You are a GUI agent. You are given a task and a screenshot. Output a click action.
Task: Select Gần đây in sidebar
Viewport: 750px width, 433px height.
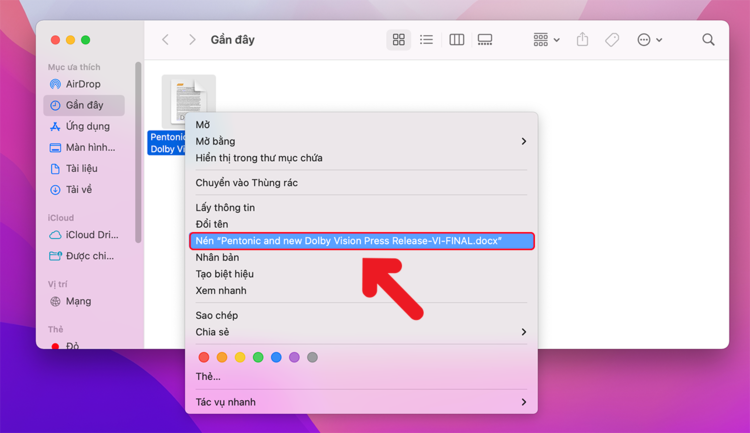click(x=84, y=105)
